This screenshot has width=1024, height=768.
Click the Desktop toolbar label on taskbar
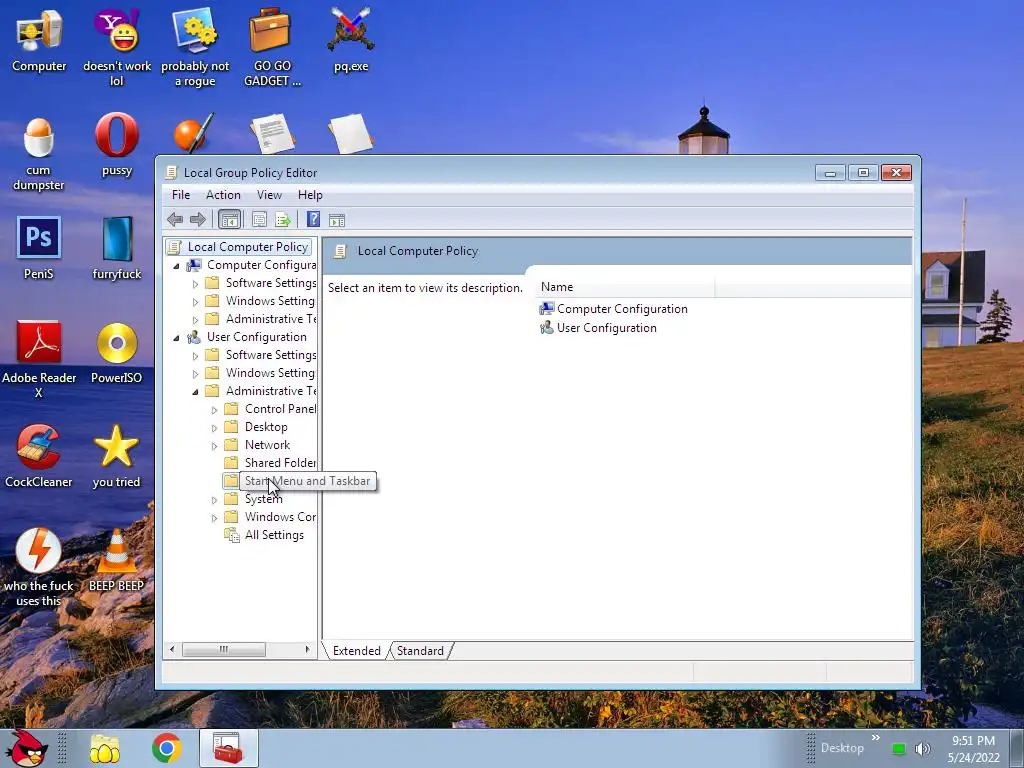[x=842, y=748]
